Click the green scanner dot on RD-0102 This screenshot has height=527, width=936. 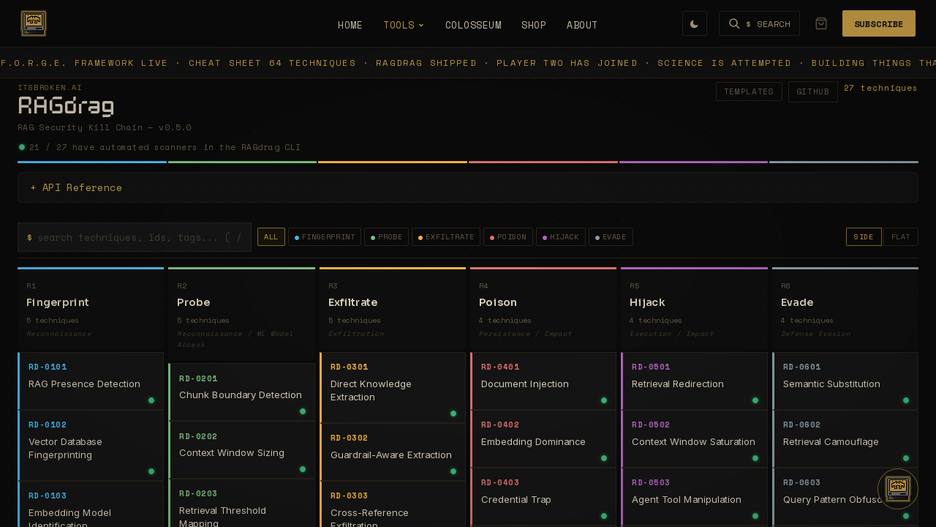pos(151,471)
